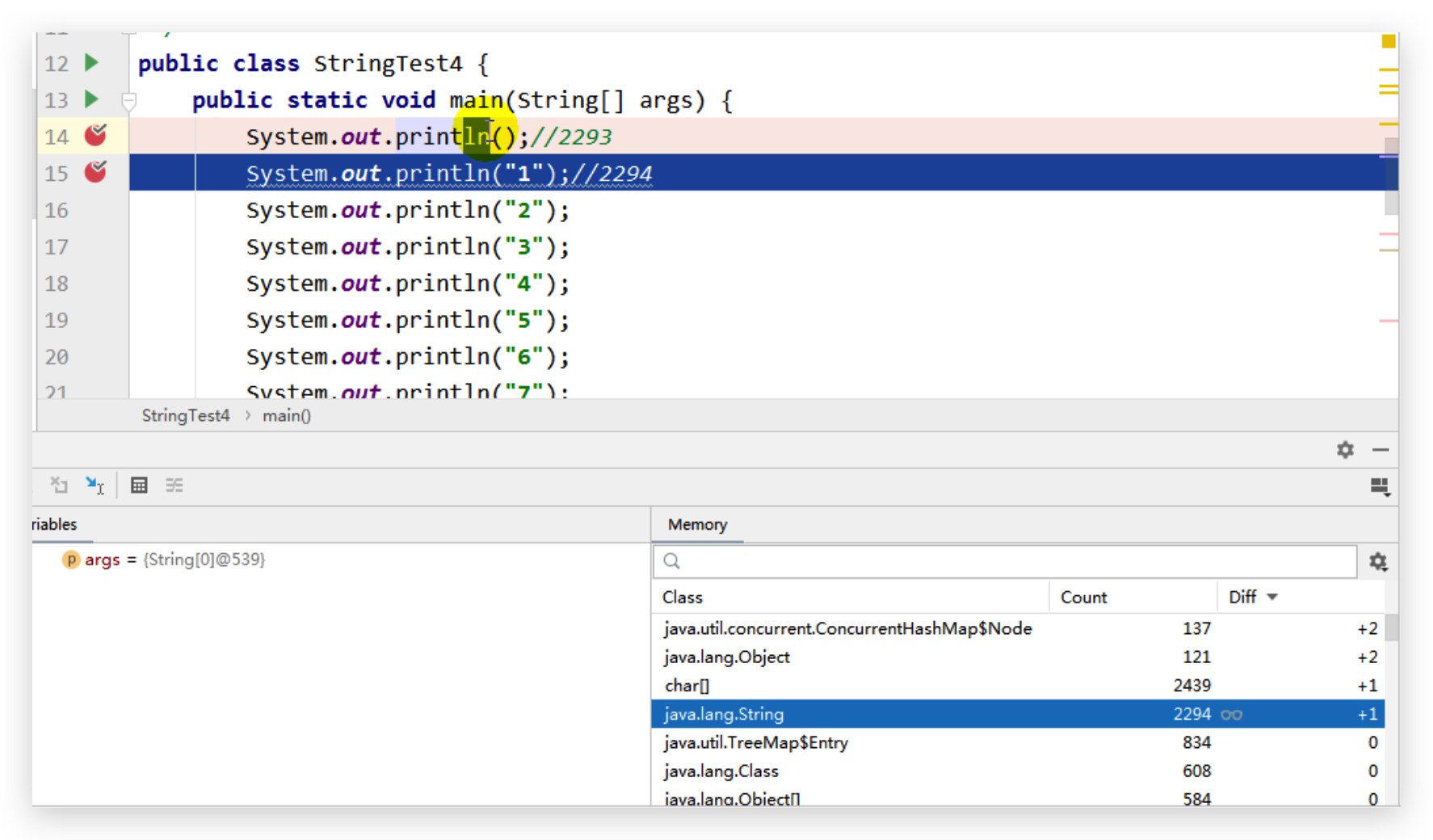Select the Variables tab

click(x=55, y=525)
